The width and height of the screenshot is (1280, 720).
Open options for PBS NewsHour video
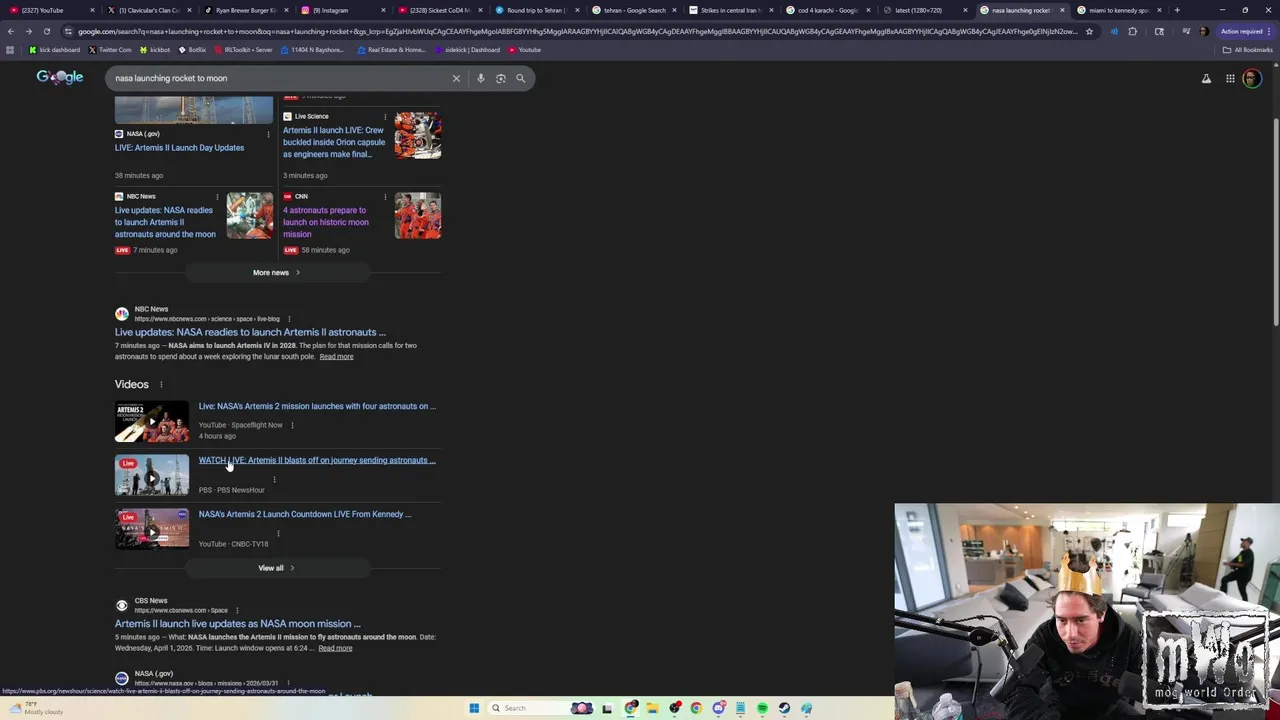pyautogui.click(x=274, y=479)
